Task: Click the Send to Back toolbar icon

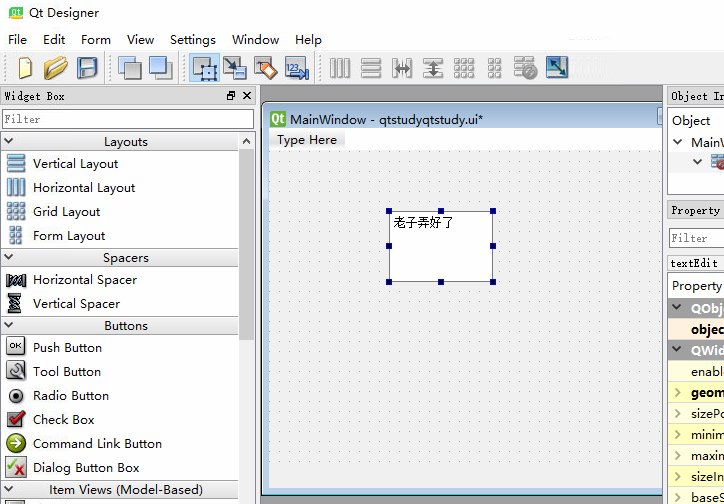Action: [x=130, y=68]
